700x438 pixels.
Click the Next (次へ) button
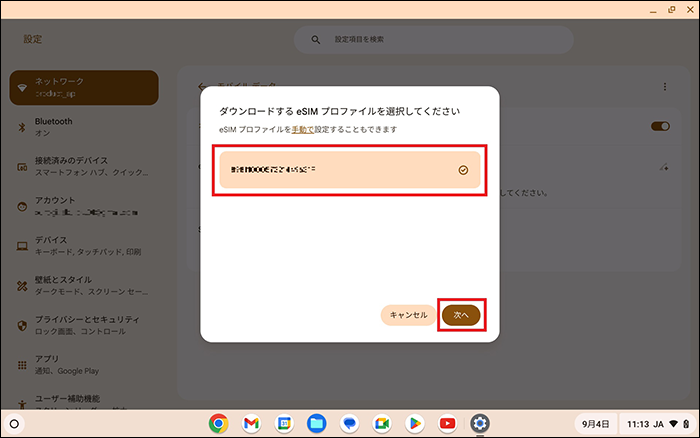[462, 315]
